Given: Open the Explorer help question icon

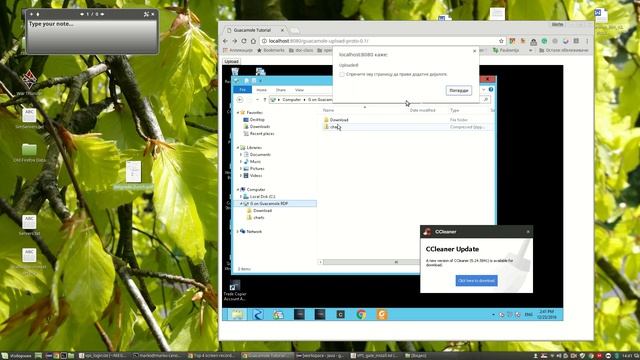Looking at the screenshot, I should pyautogui.click(x=491, y=89).
